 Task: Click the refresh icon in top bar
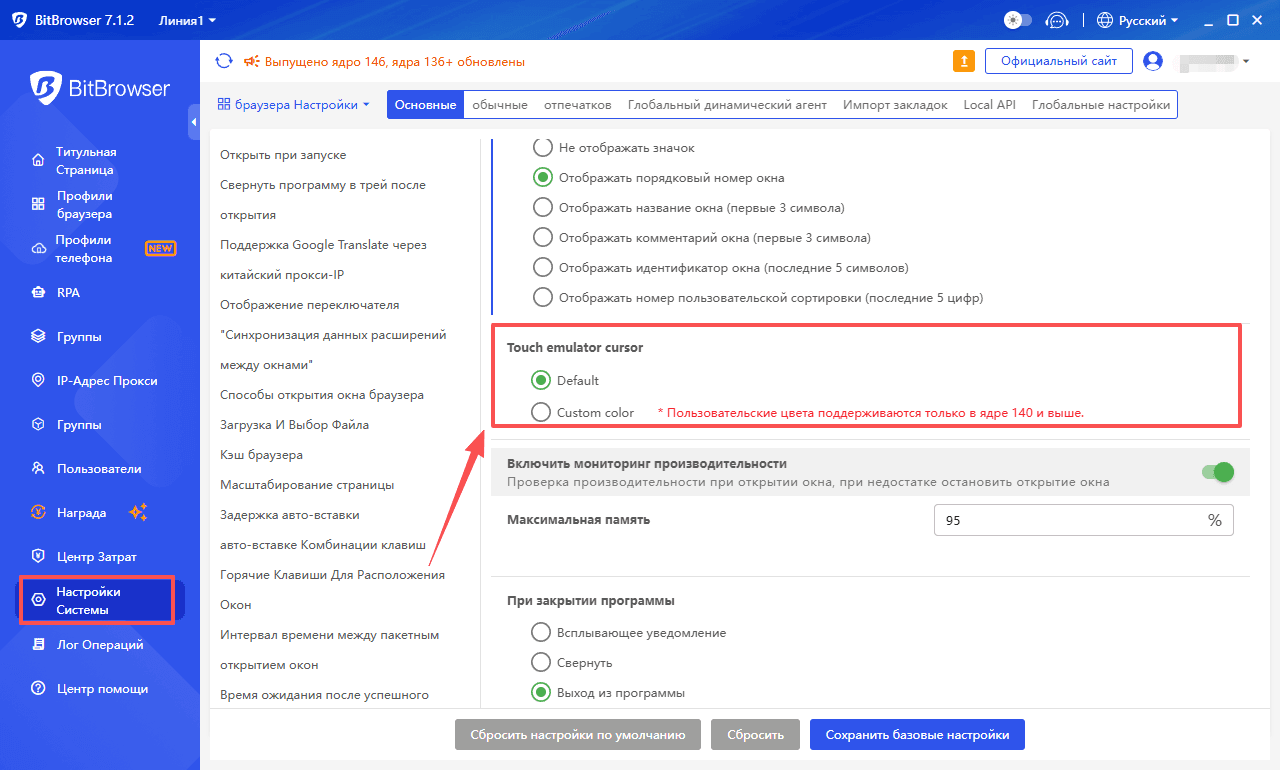coord(224,62)
